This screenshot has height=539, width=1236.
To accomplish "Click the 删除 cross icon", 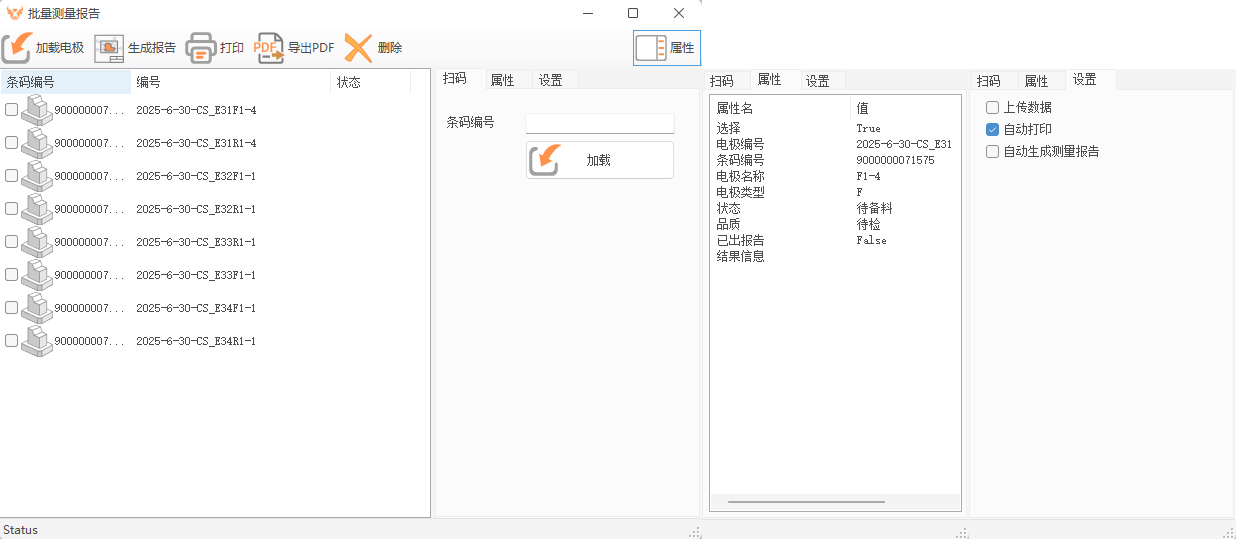I will (358, 48).
